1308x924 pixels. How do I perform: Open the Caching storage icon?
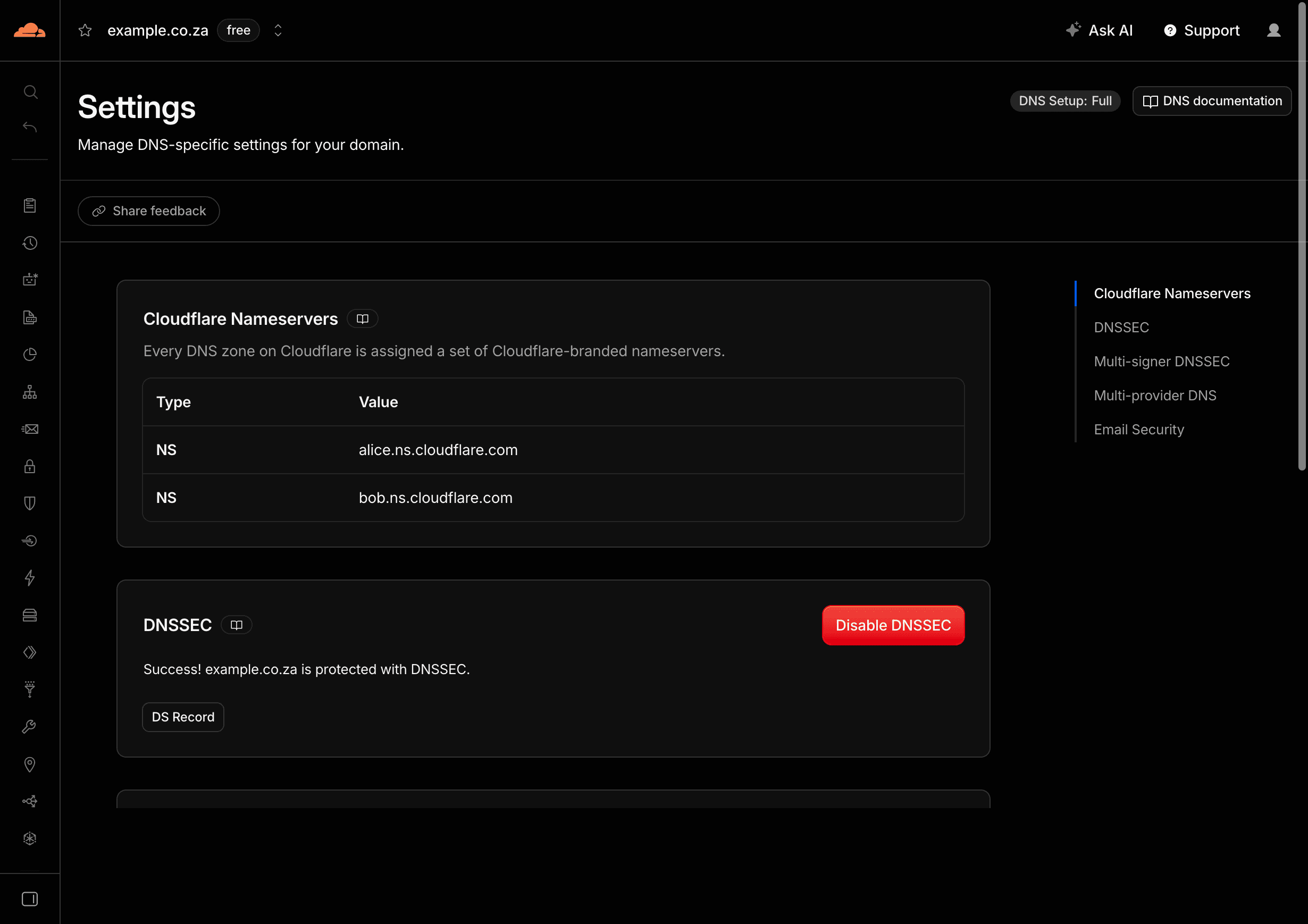(x=30, y=616)
